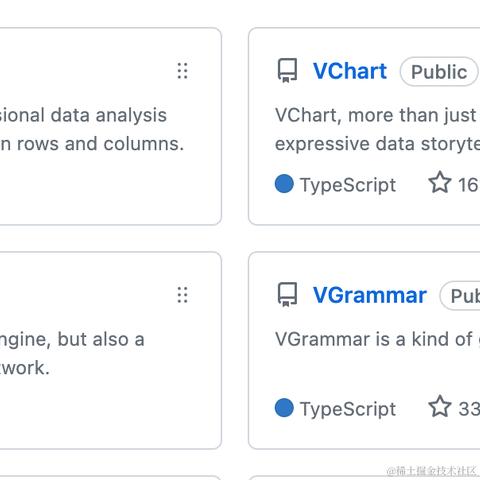Click the star icon on the VGrammar card

click(x=440, y=406)
